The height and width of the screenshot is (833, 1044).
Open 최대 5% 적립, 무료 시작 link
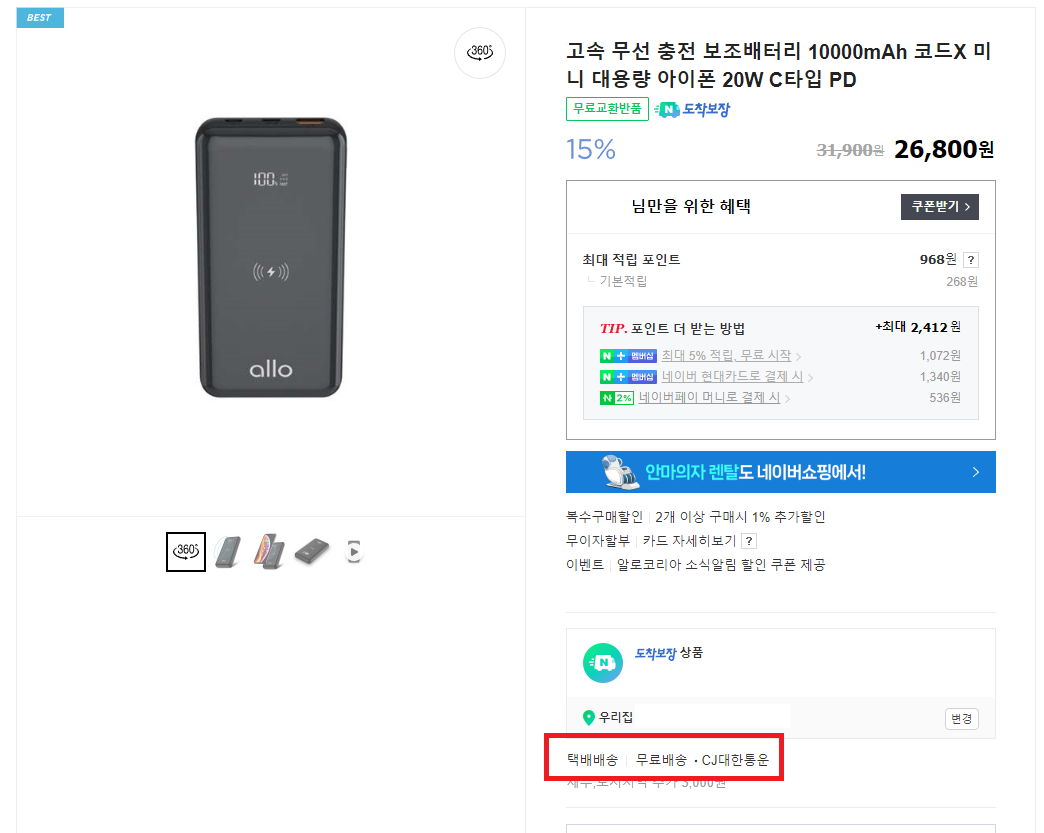[726, 356]
